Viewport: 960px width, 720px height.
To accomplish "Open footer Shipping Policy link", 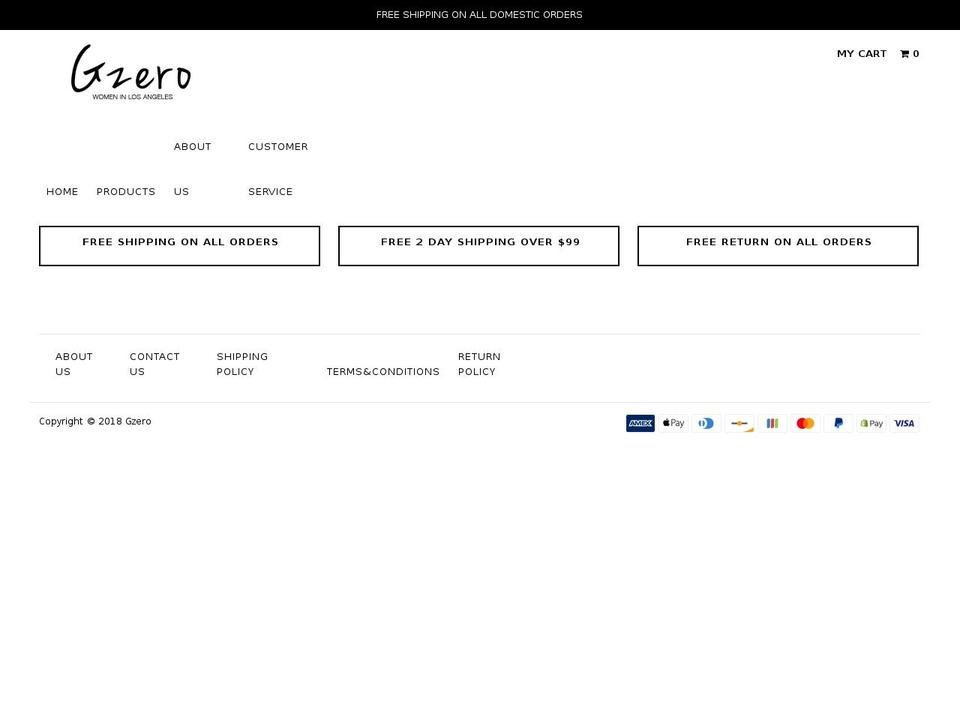I will click(242, 364).
